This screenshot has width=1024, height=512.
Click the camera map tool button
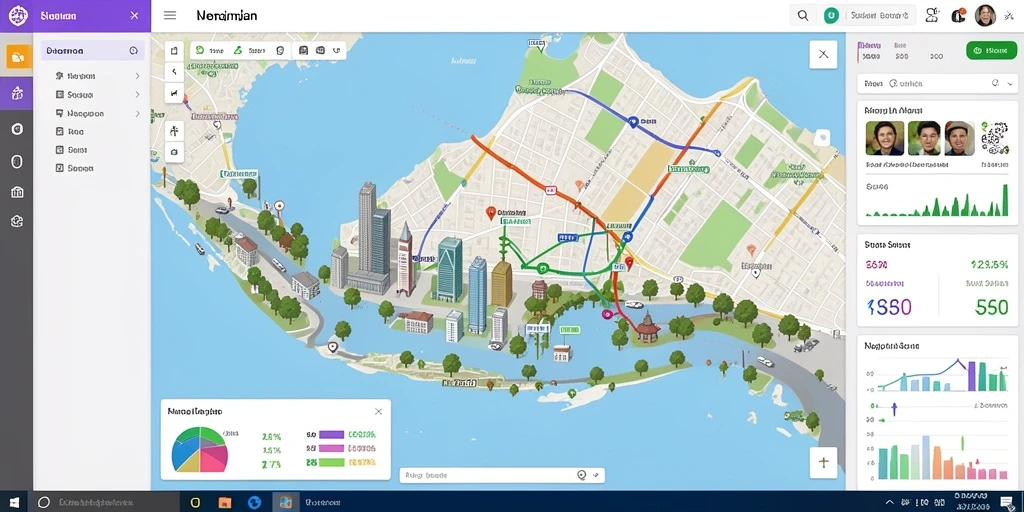(174, 152)
